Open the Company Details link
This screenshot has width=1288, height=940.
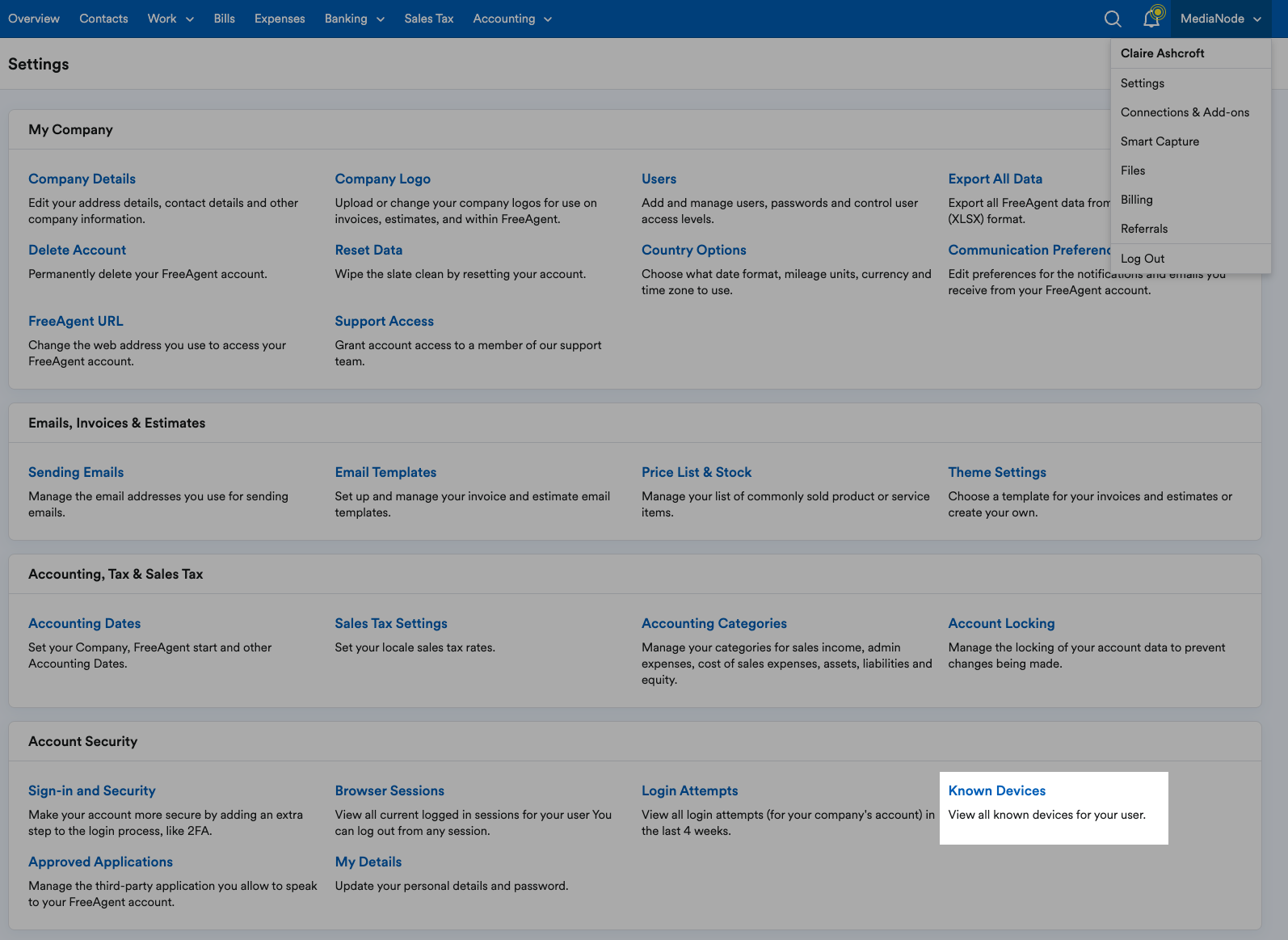[82, 179]
